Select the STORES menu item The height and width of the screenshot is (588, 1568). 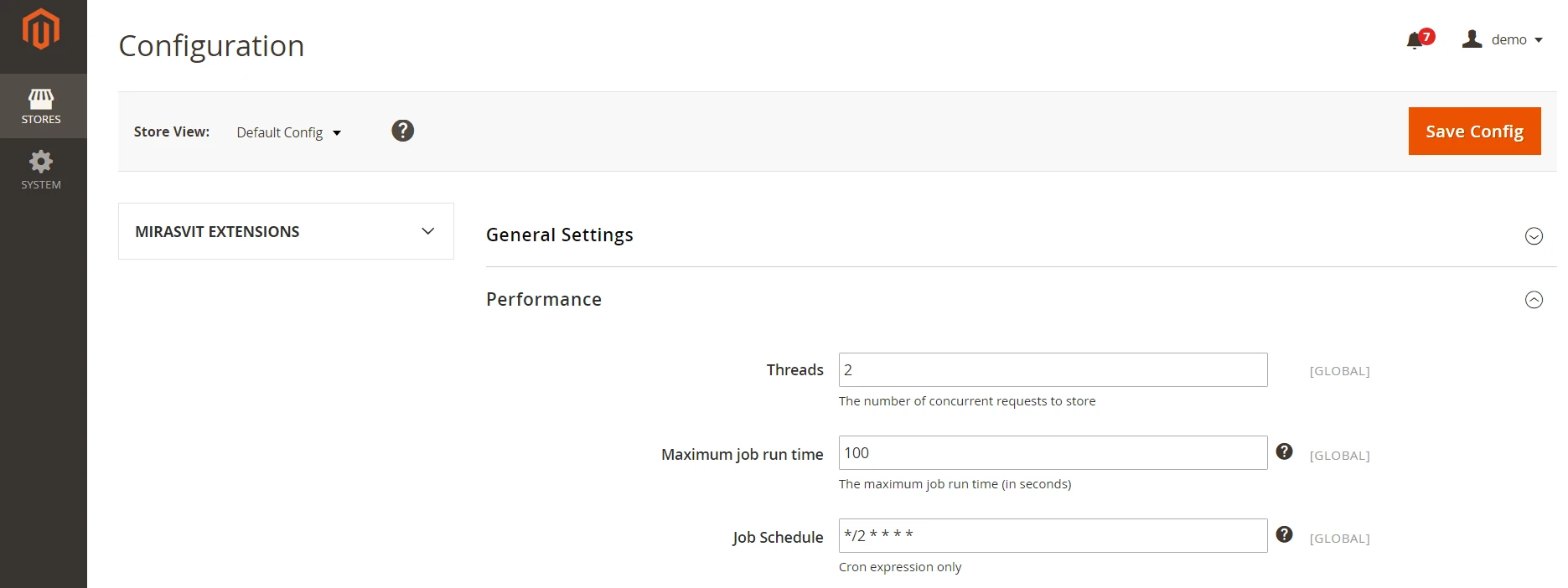[x=41, y=106]
